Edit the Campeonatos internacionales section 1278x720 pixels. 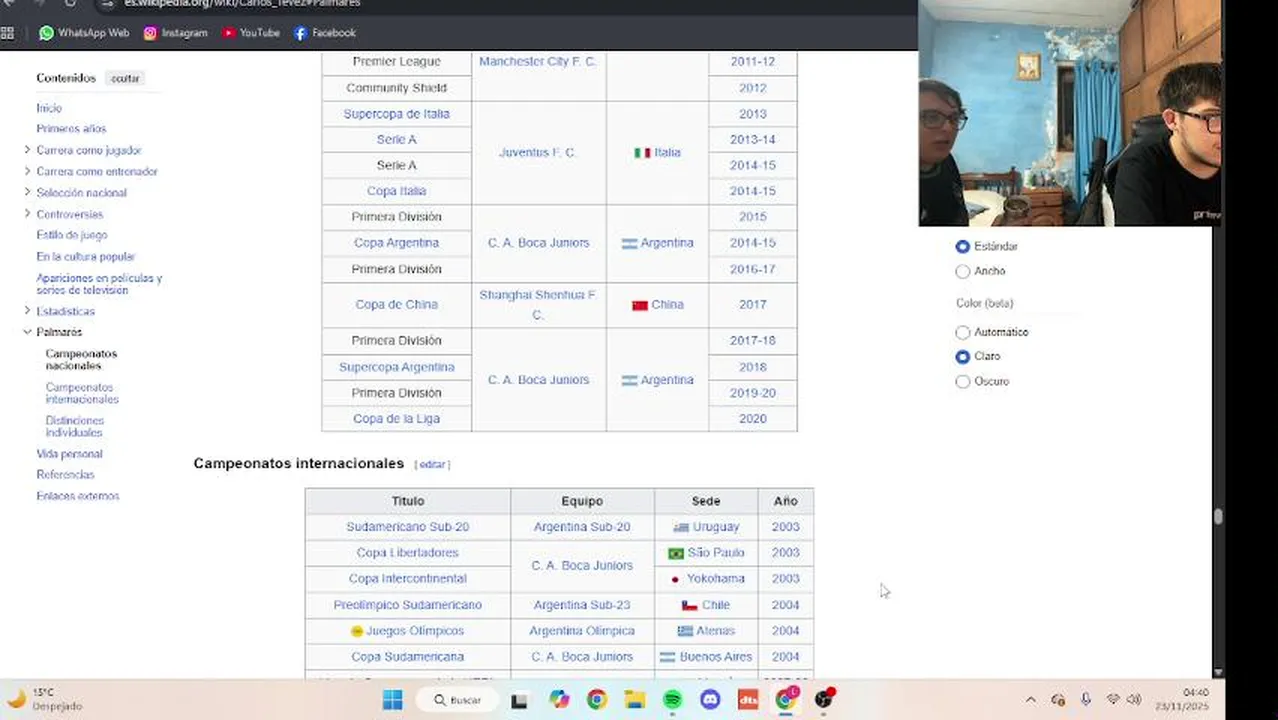tap(432, 465)
